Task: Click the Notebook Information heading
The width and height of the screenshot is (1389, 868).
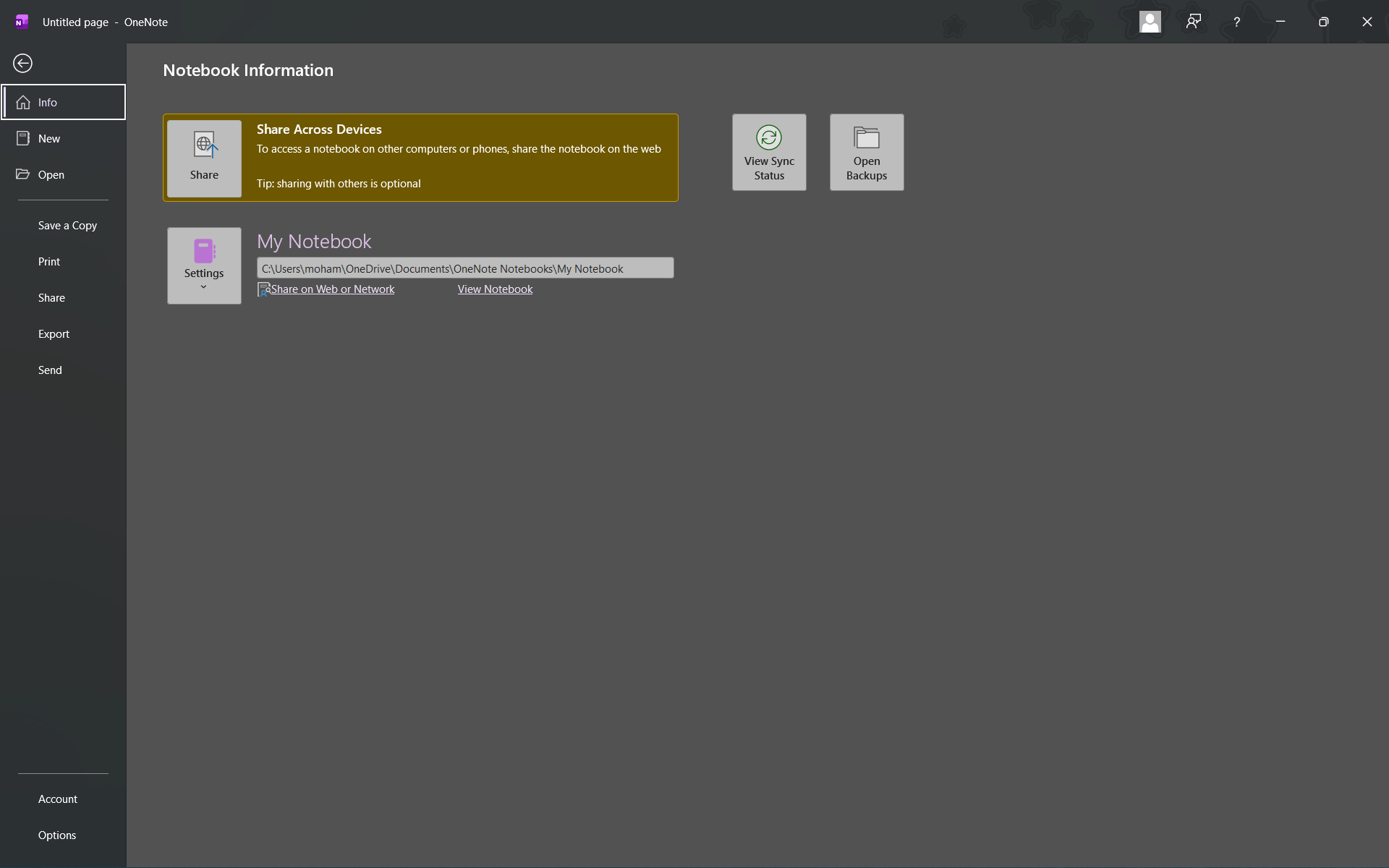Action: click(248, 70)
